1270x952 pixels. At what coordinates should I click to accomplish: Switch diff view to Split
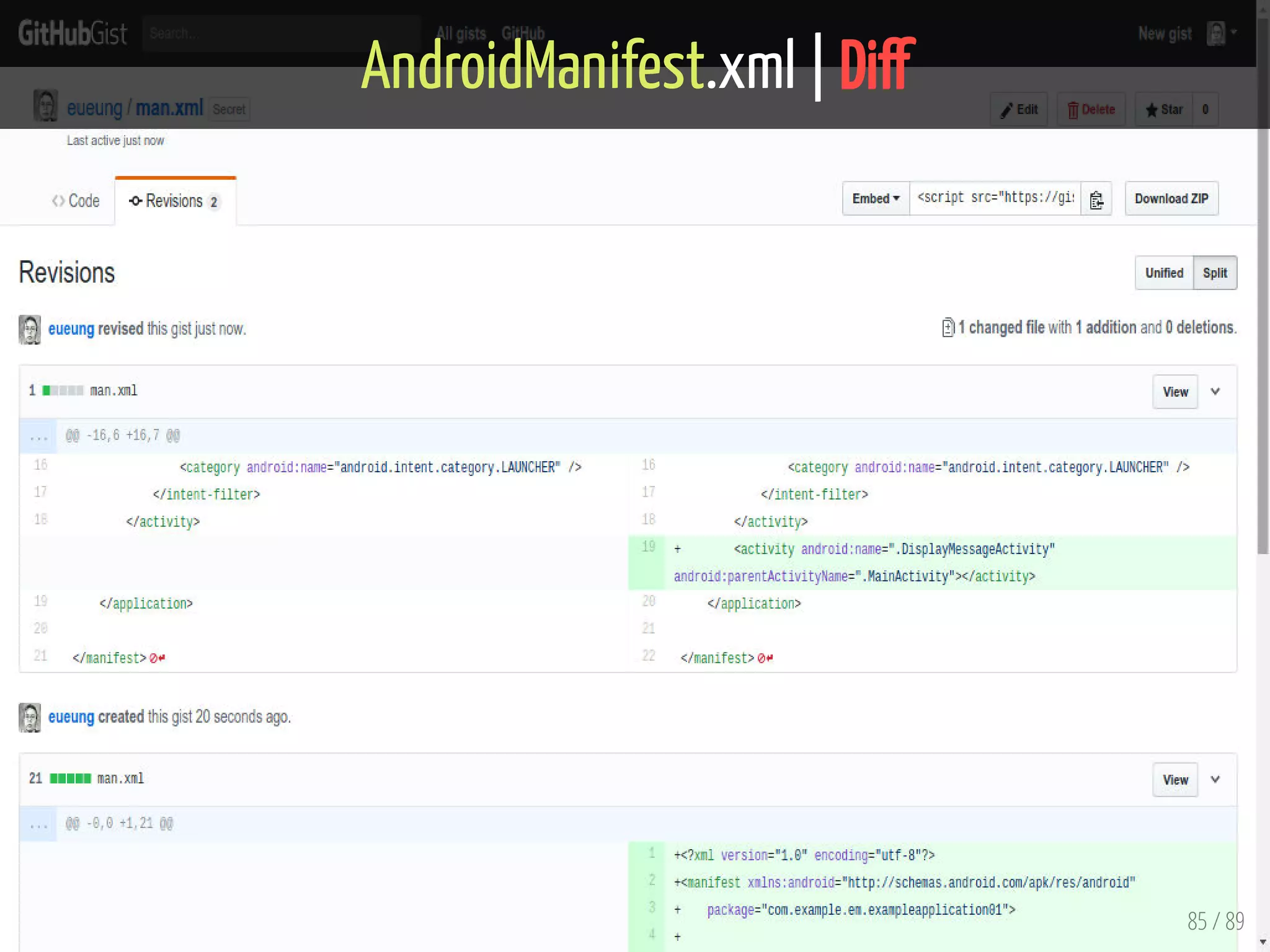tap(1215, 273)
